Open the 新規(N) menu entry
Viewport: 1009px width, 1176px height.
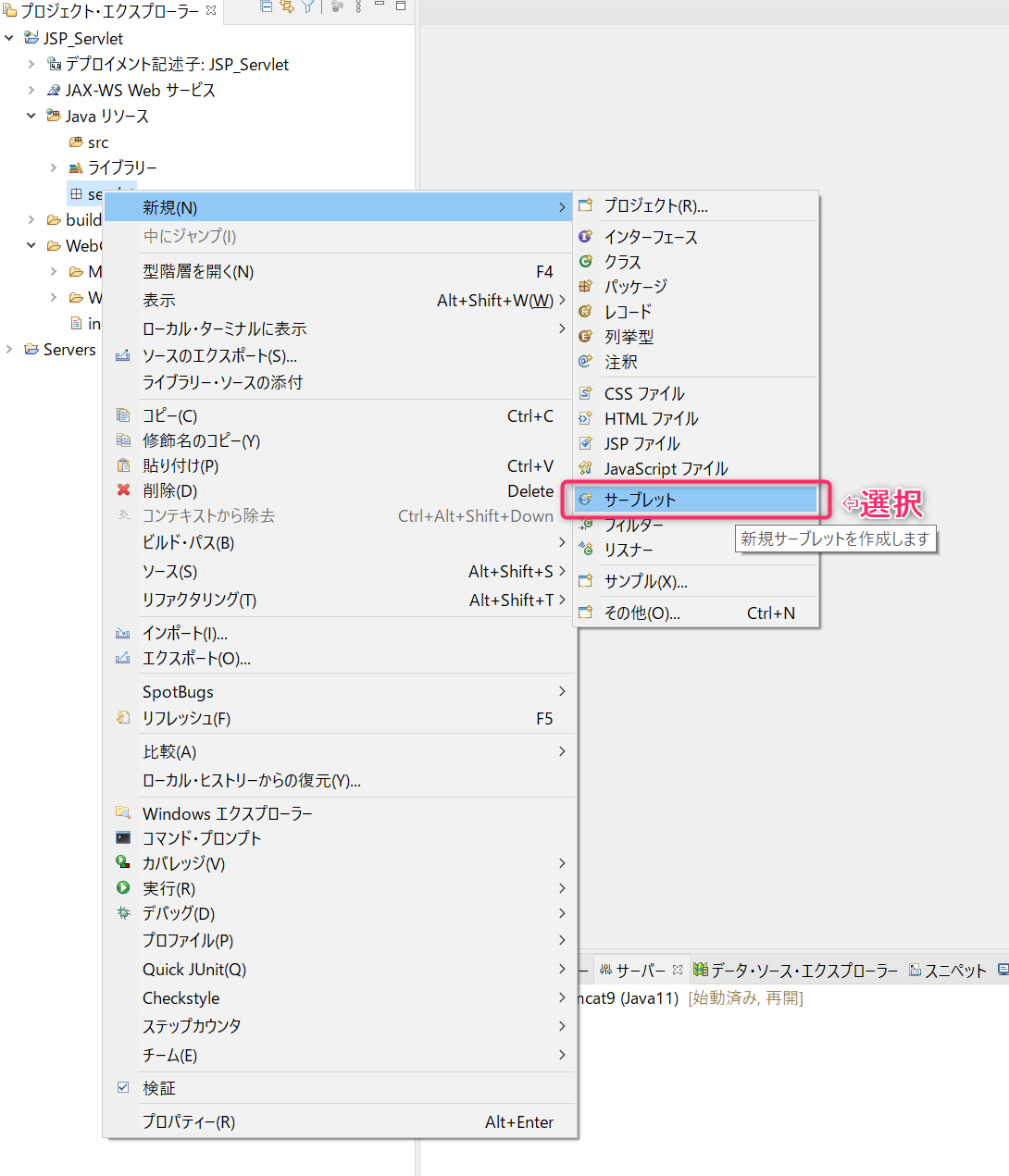(x=340, y=207)
